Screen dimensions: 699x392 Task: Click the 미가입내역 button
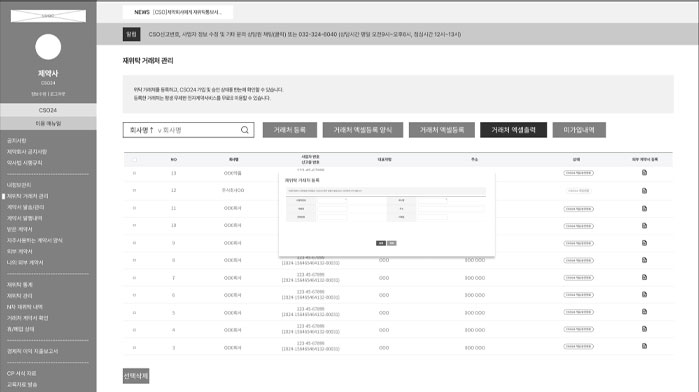click(579, 130)
